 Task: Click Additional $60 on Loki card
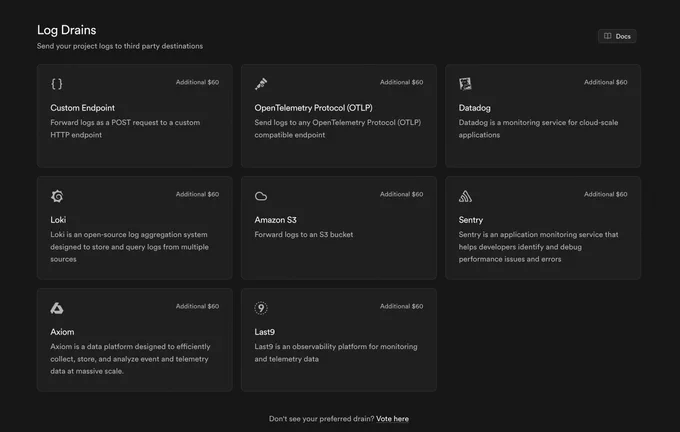pos(197,194)
